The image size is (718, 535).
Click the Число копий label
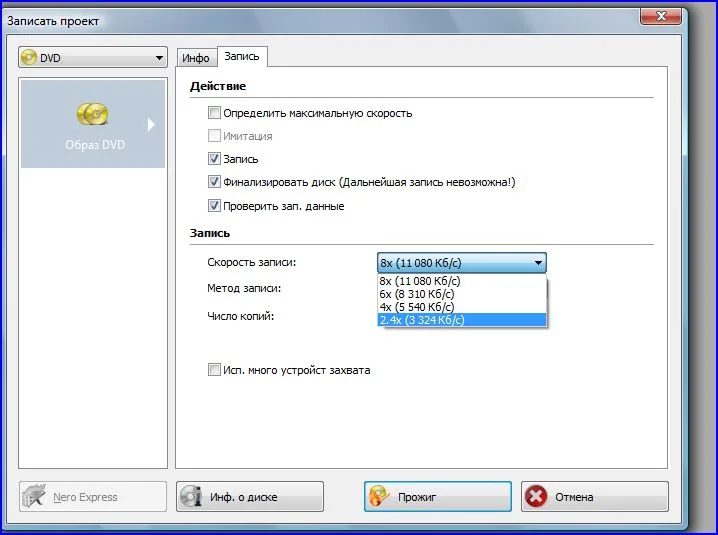[x=240, y=316]
